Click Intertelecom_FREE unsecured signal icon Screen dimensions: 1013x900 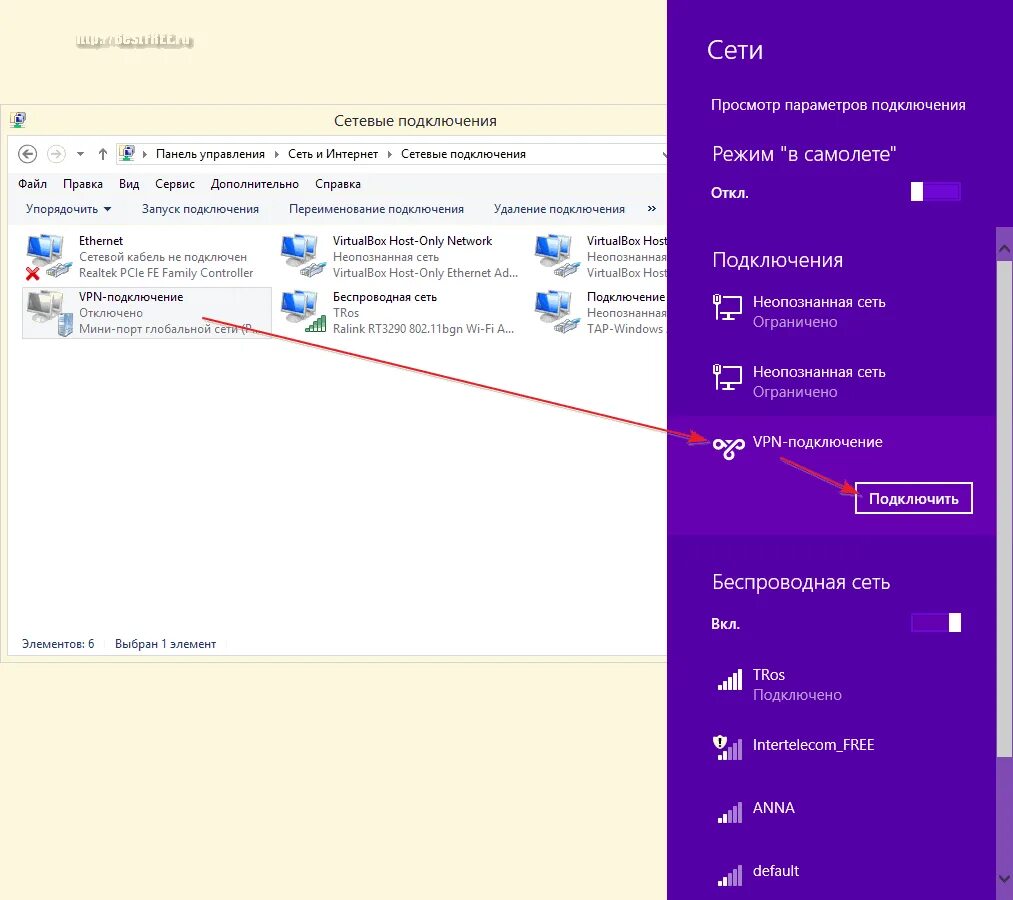(x=728, y=748)
